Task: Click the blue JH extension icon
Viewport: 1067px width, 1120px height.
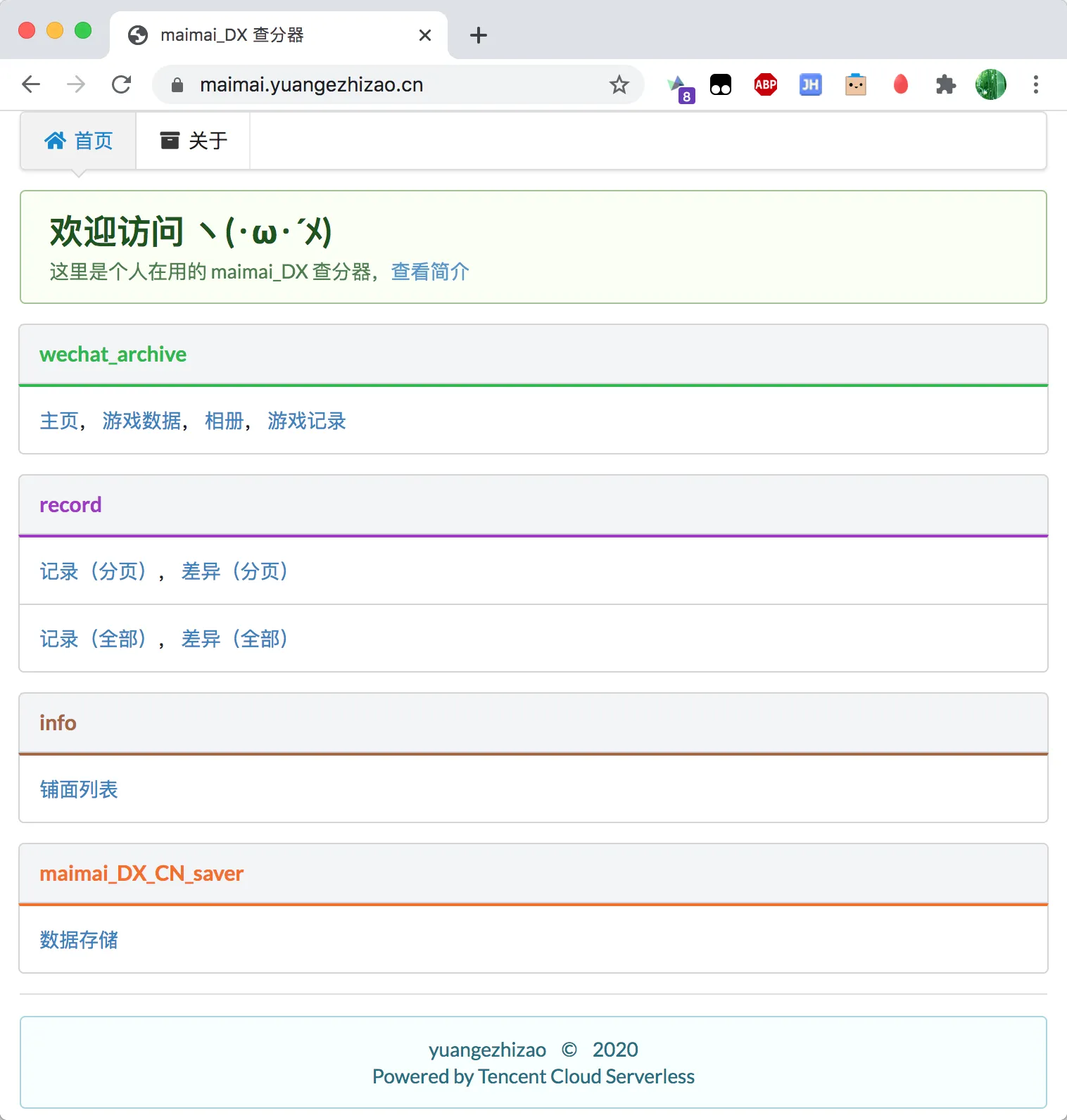Action: pos(810,85)
